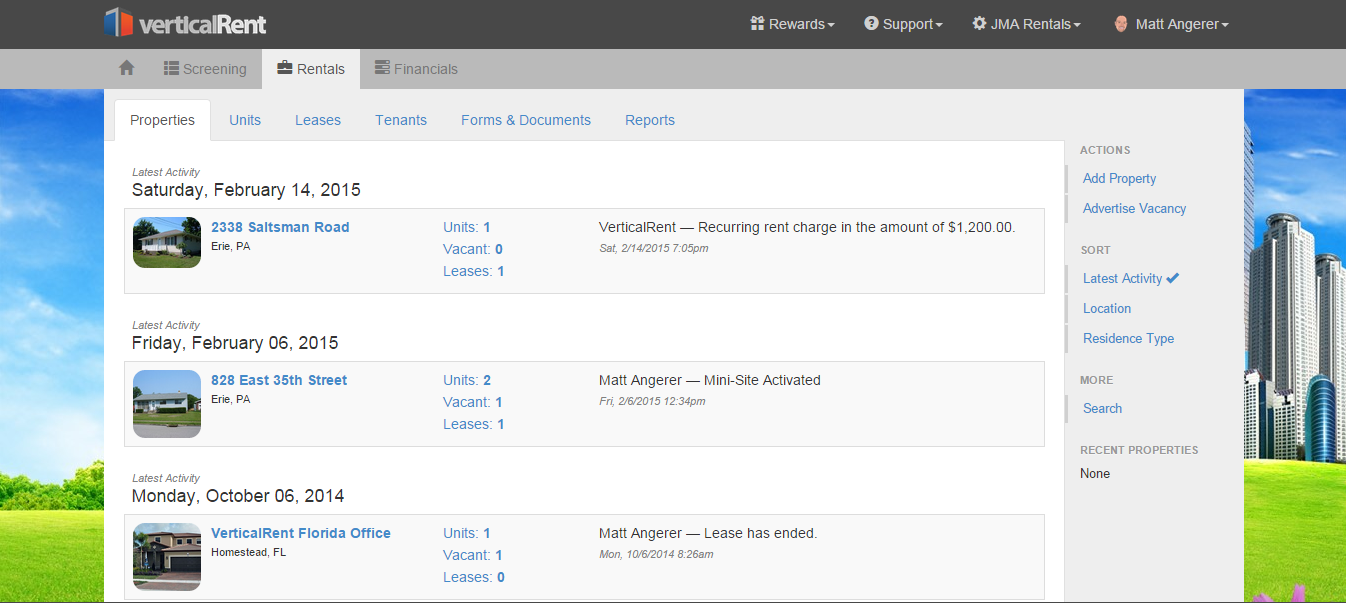Screen dimensions: 1346x603
Task: Sort properties by Residence Type
Action: click(x=1128, y=338)
